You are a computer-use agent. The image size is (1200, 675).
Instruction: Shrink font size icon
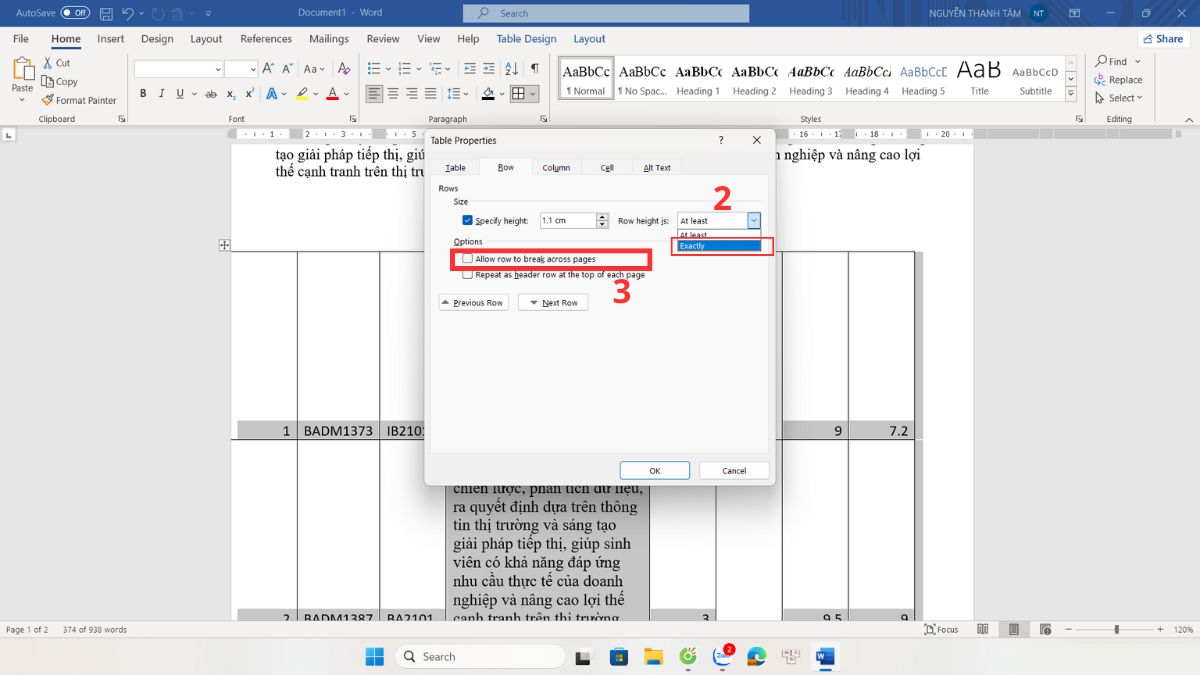(x=287, y=69)
